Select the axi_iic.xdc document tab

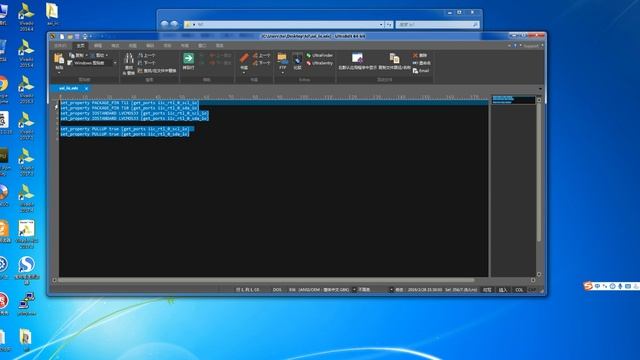point(69,88)
